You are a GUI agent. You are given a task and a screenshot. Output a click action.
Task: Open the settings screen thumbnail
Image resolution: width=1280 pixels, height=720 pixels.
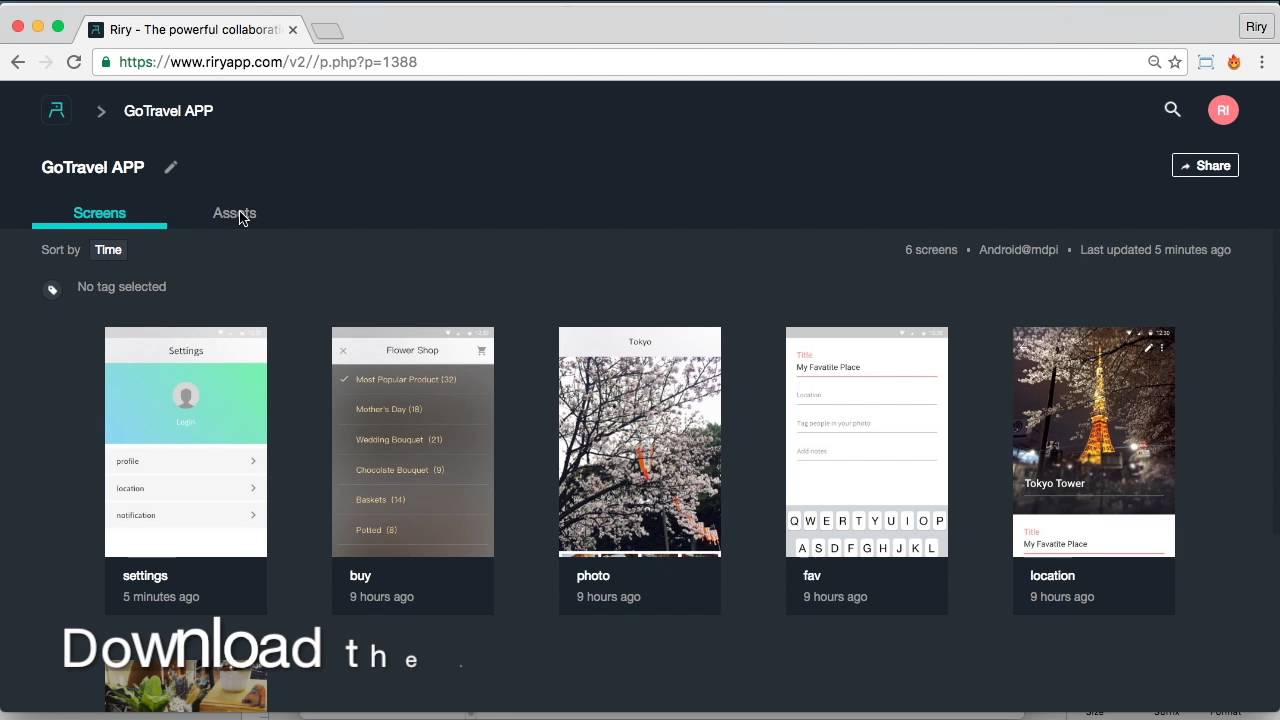(186, 442)
